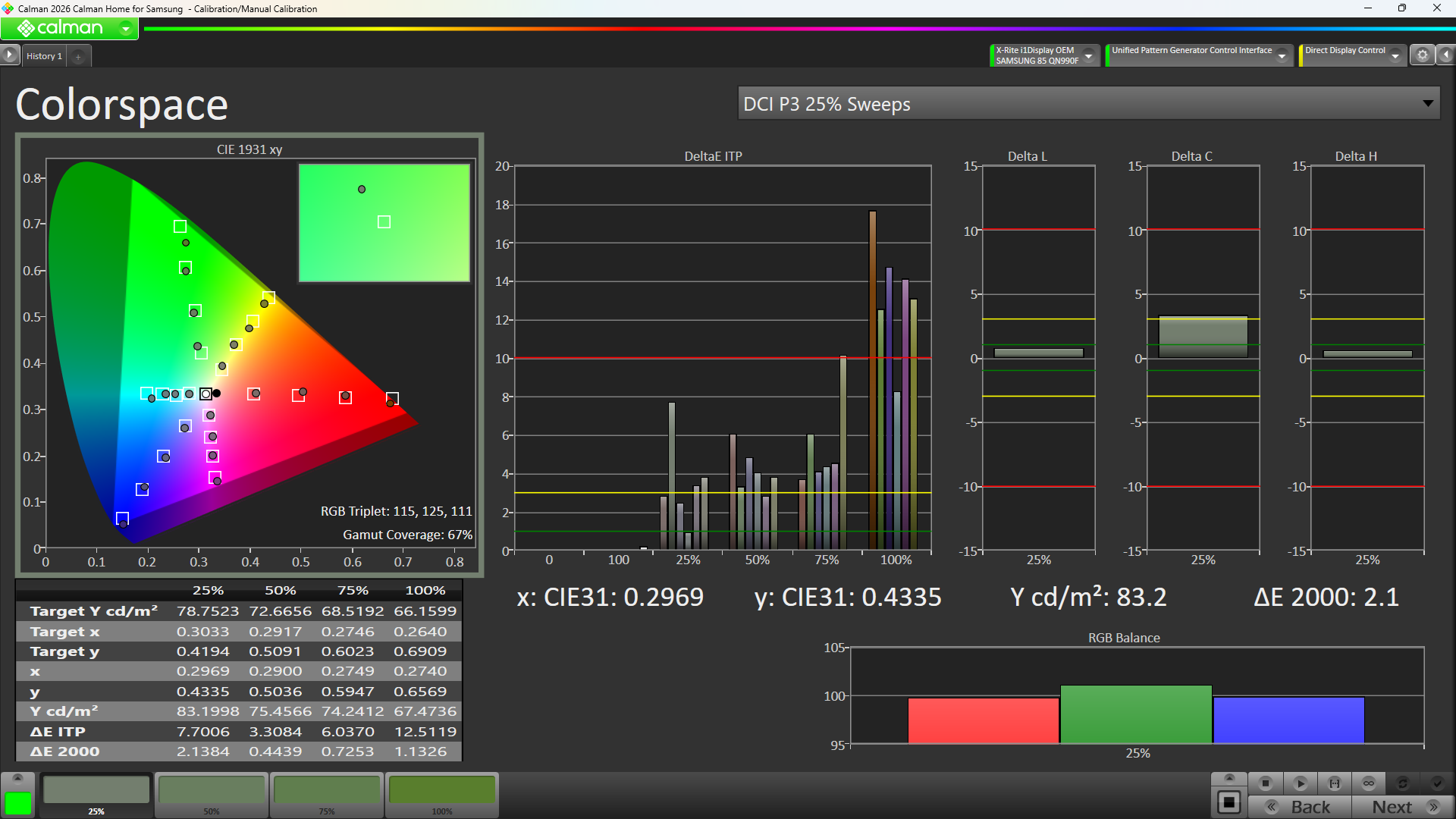Click the green bar in the RGB Balance chart
The width and height of the screenshot is (1456, 819).
point(1136,714)
